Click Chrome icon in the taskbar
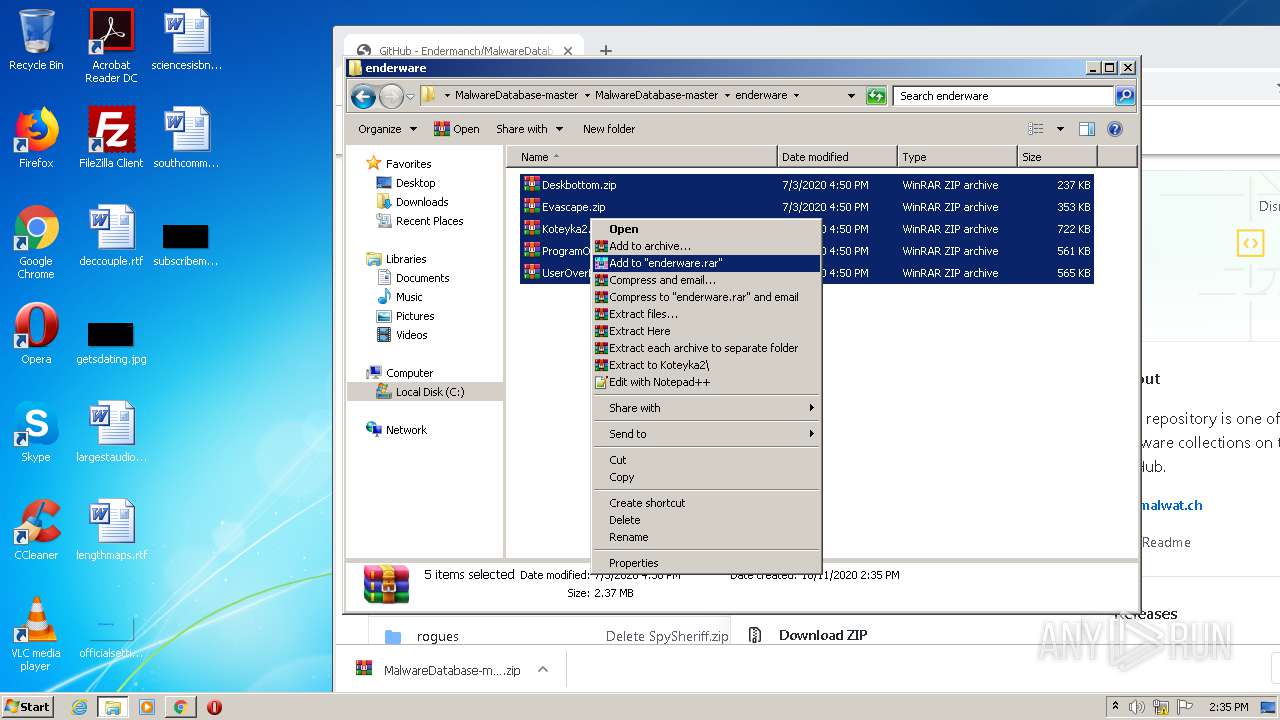The image size is (1280, 720). tap(180, 707)
